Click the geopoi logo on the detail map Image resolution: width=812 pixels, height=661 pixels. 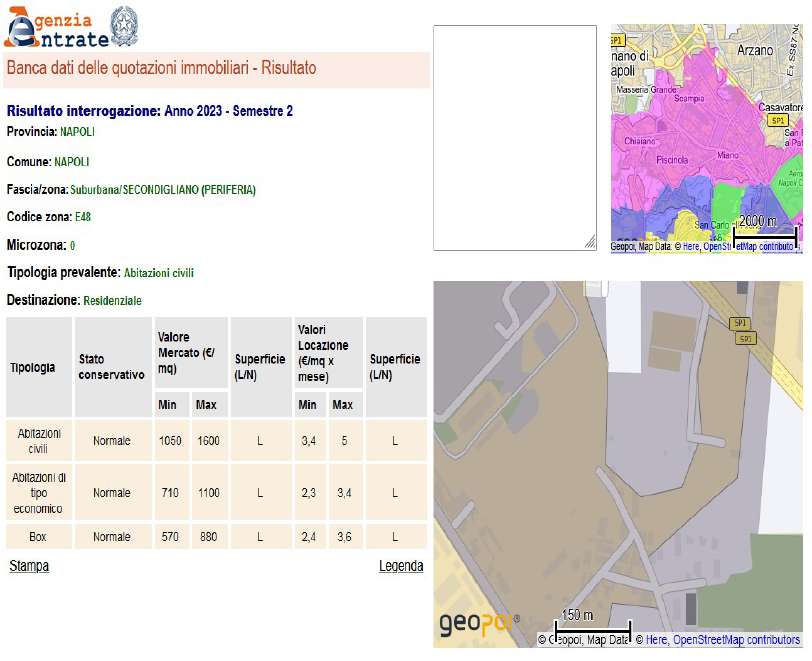479,625
